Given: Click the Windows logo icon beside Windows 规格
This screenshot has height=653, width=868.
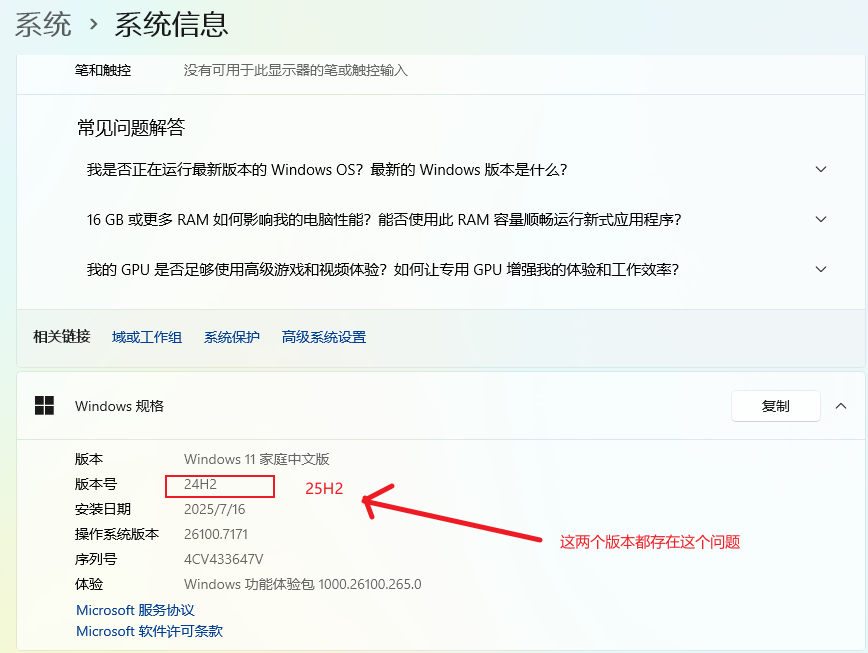Looking at the screenshot, I should coord(44,406).
